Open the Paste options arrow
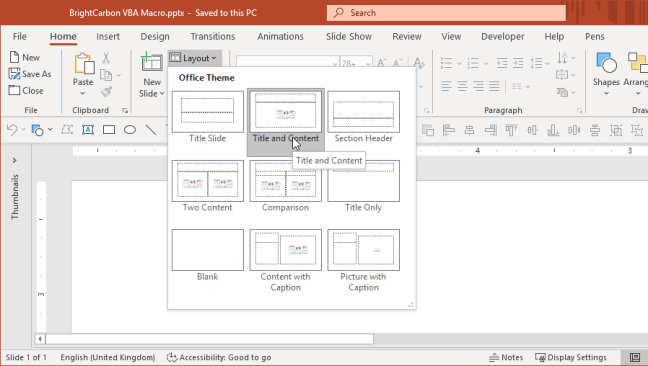Image resolution: width=648 pixels, height=366 pixels. click(83, 93)
